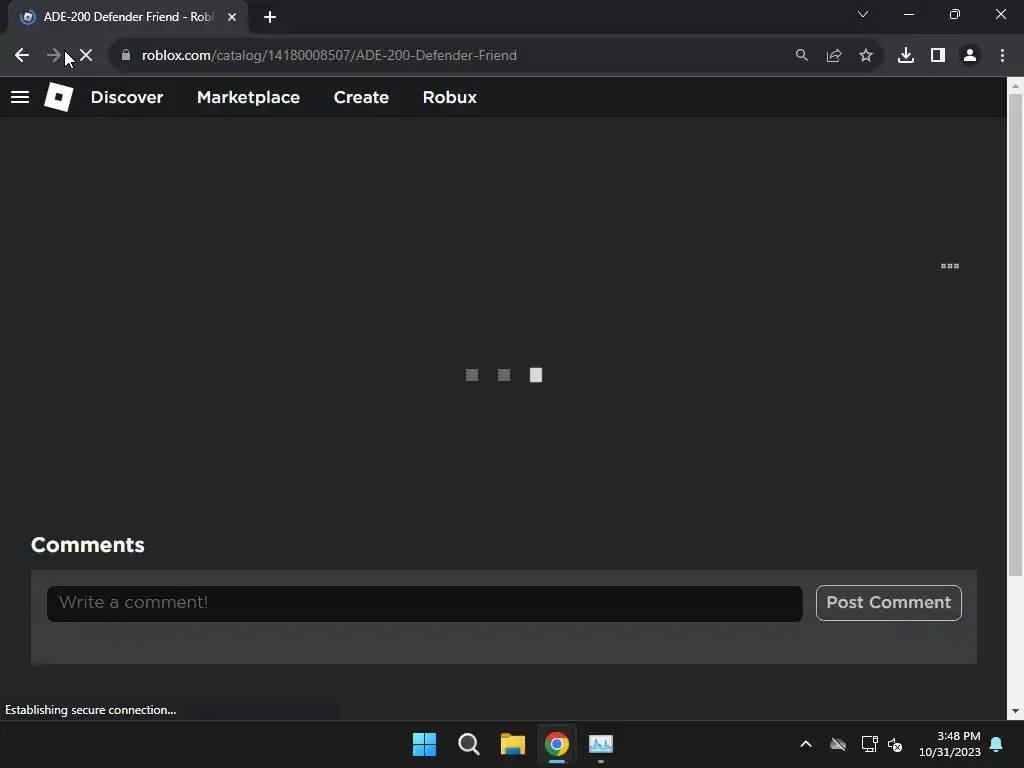Select the ADE-200 Defender Friend tab
Image resolution: width=1024 pixels, height=768 pixels.
click(129, 17)
